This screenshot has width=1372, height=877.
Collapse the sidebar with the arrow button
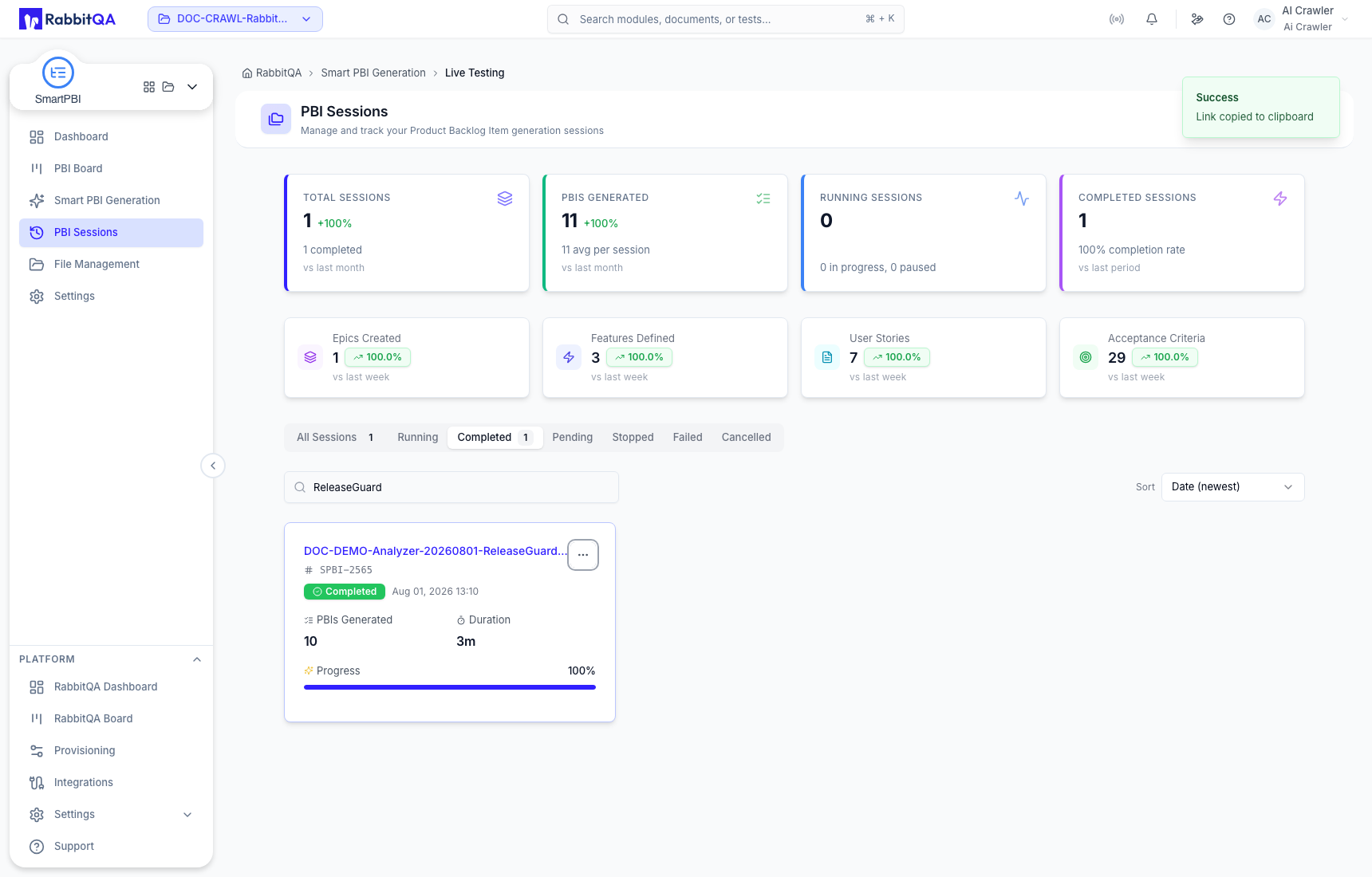tap(213, 466)
